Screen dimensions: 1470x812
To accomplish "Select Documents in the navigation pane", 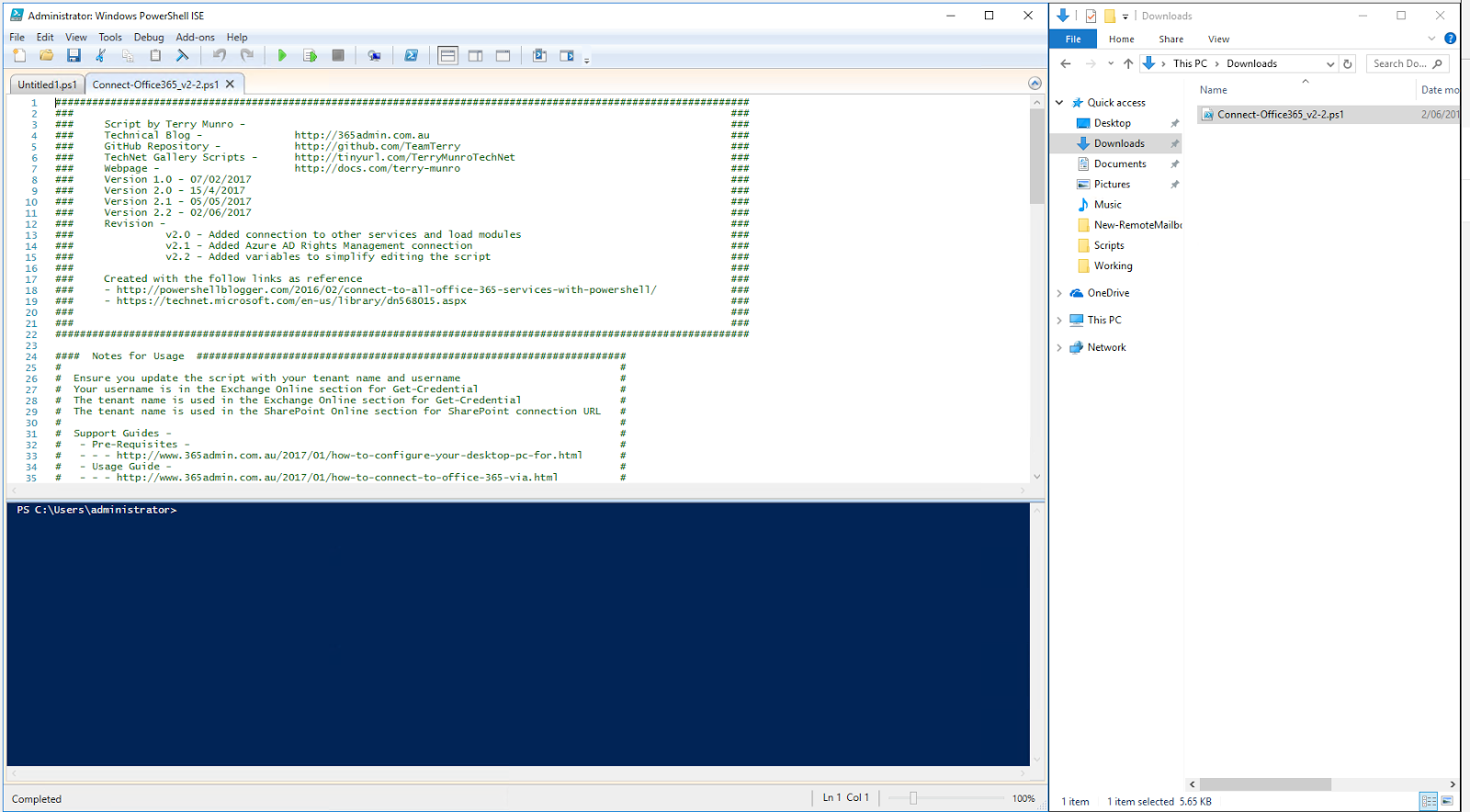I will (1119, 164).
